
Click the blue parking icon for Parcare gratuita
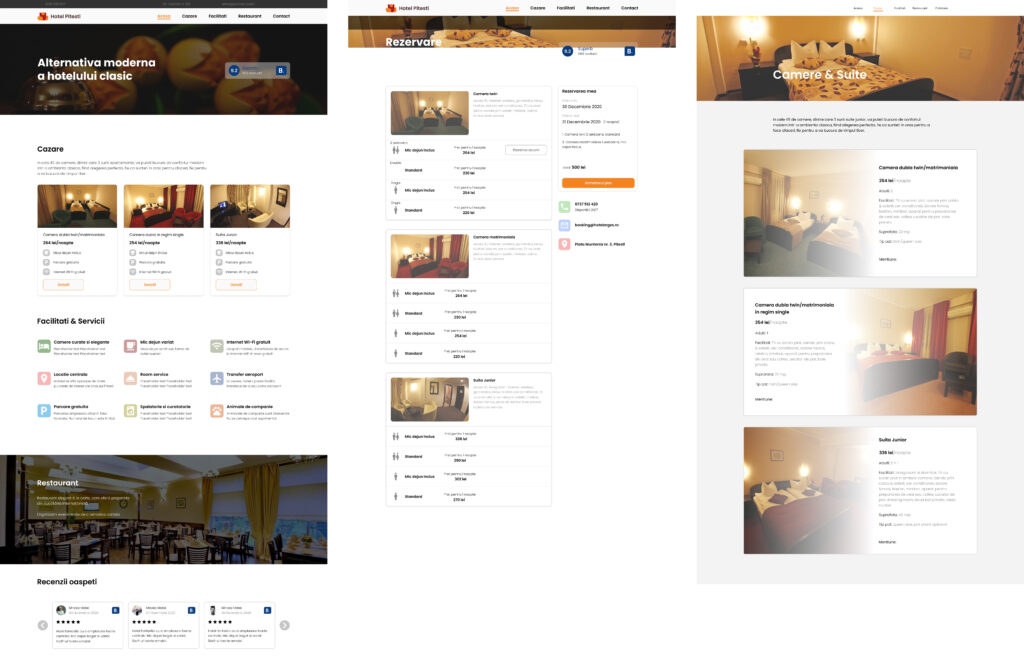pyautogui.click(x=44, y=410)
